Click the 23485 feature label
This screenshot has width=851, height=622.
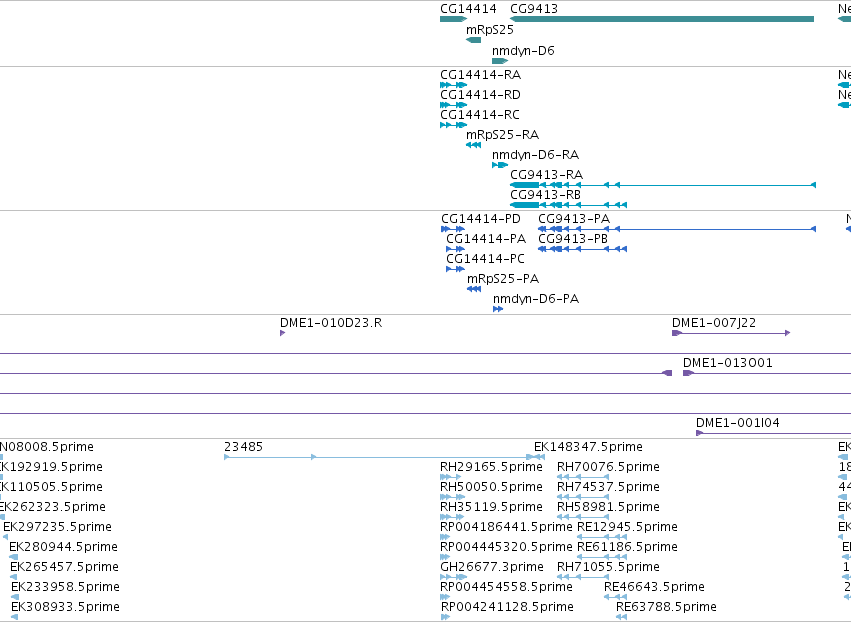[x=243, y=447]
